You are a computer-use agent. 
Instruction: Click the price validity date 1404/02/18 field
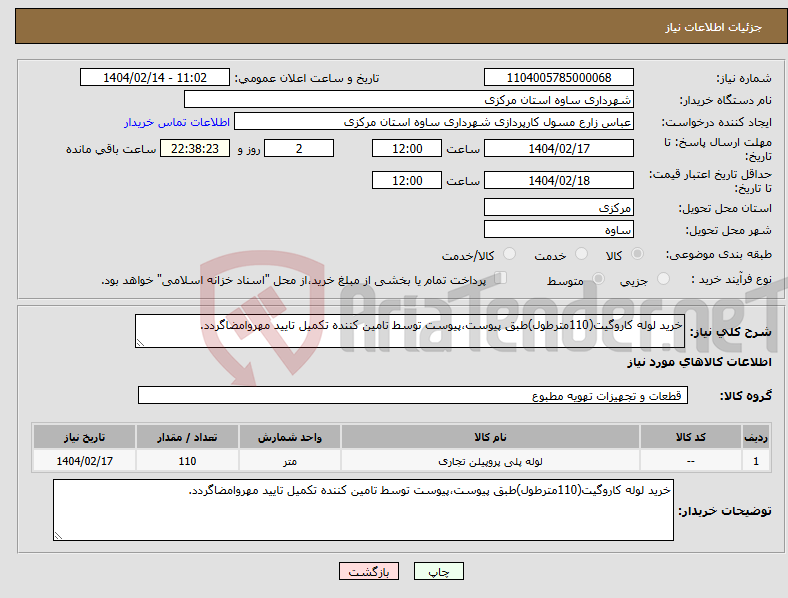point(558,180)
